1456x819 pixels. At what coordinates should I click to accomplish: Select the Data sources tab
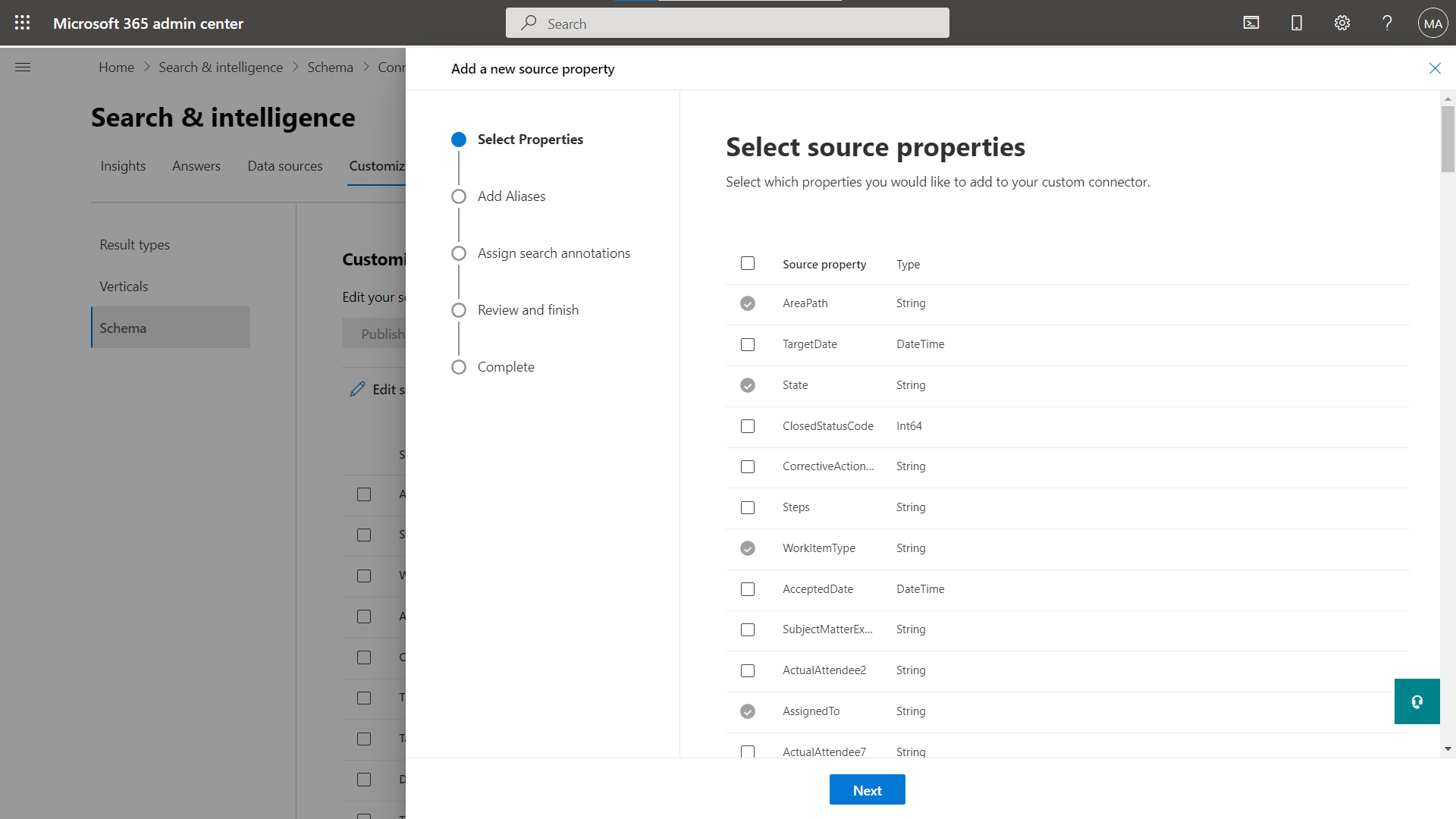coord(284,165)
